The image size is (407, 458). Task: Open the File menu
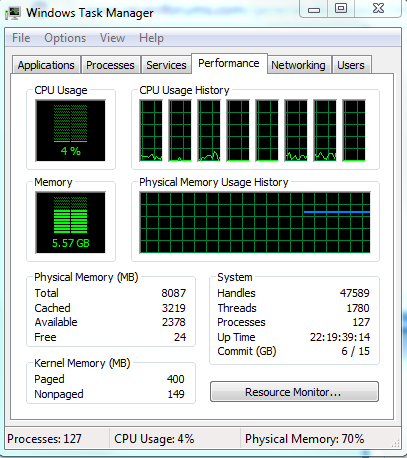21,38
